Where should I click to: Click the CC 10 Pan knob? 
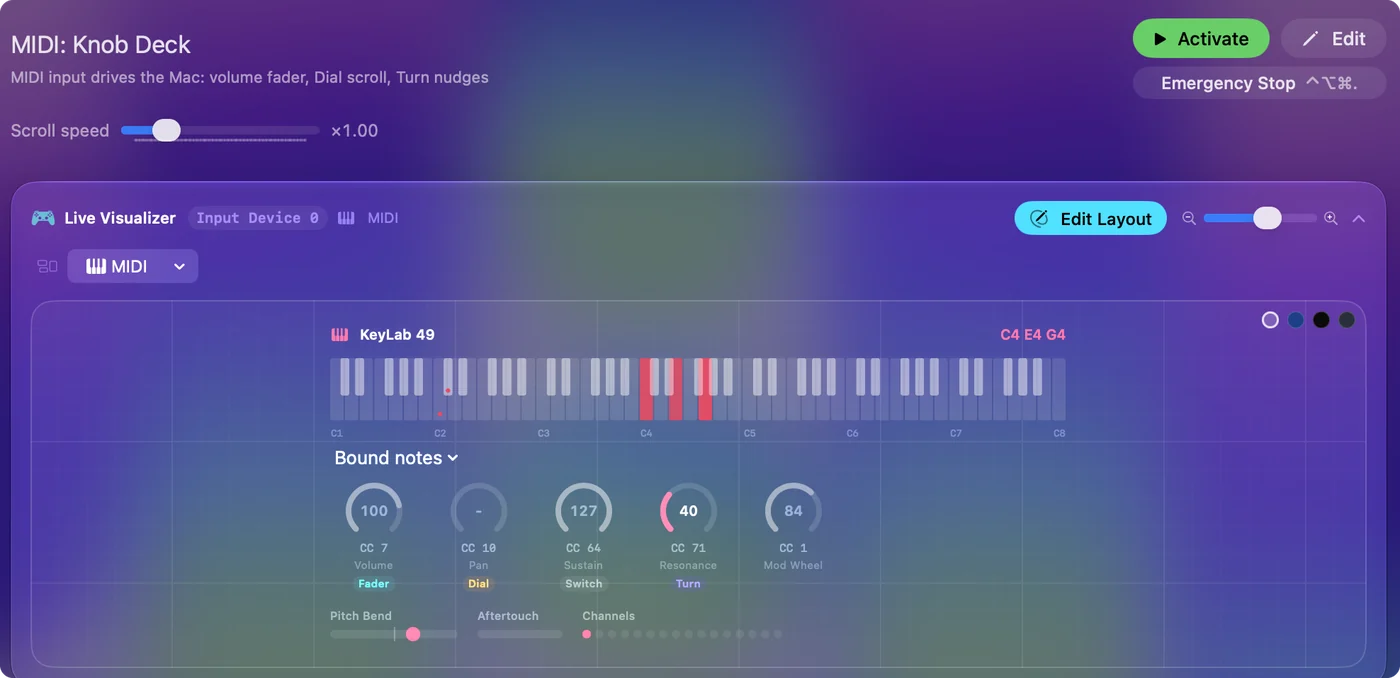(x=479, y=510)
